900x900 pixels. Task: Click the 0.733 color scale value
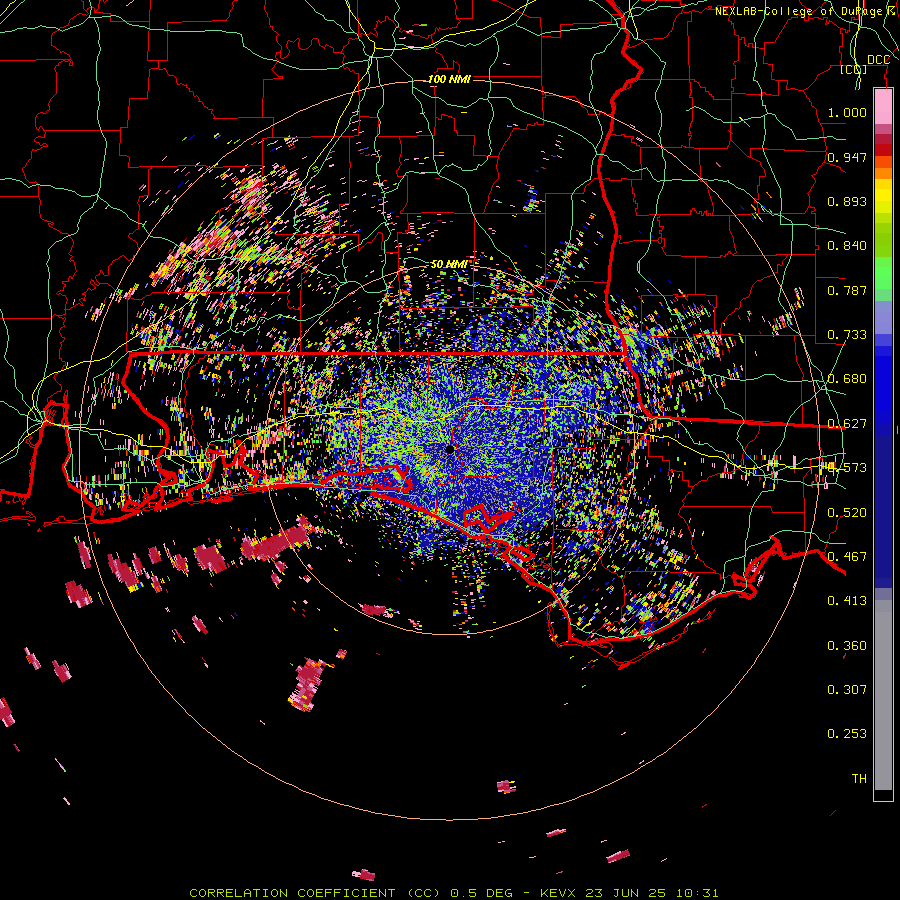(x=847, y=335)
